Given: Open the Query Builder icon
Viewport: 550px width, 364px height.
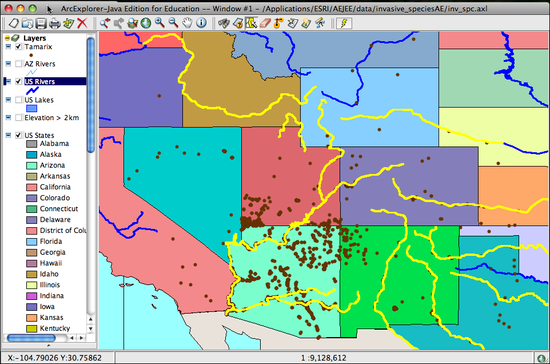Looking at the screenshot, I should coord(238,23).
